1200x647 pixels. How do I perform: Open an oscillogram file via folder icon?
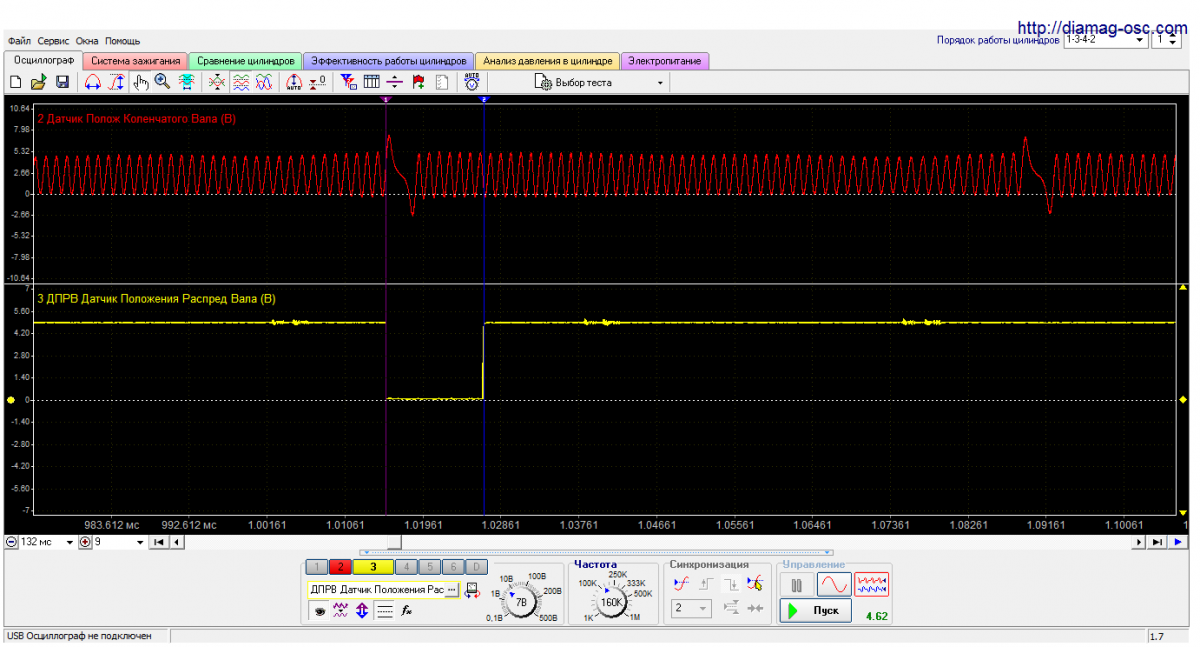(38, 82)
